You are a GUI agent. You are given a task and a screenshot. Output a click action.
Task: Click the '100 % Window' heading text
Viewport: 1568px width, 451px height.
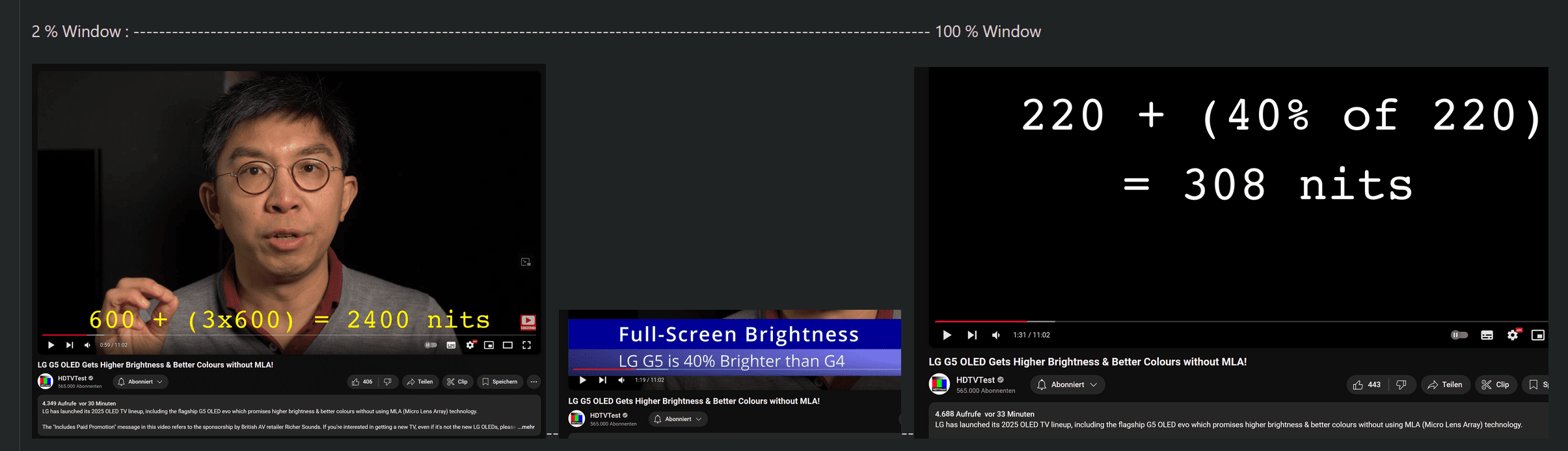pos(988,31)
